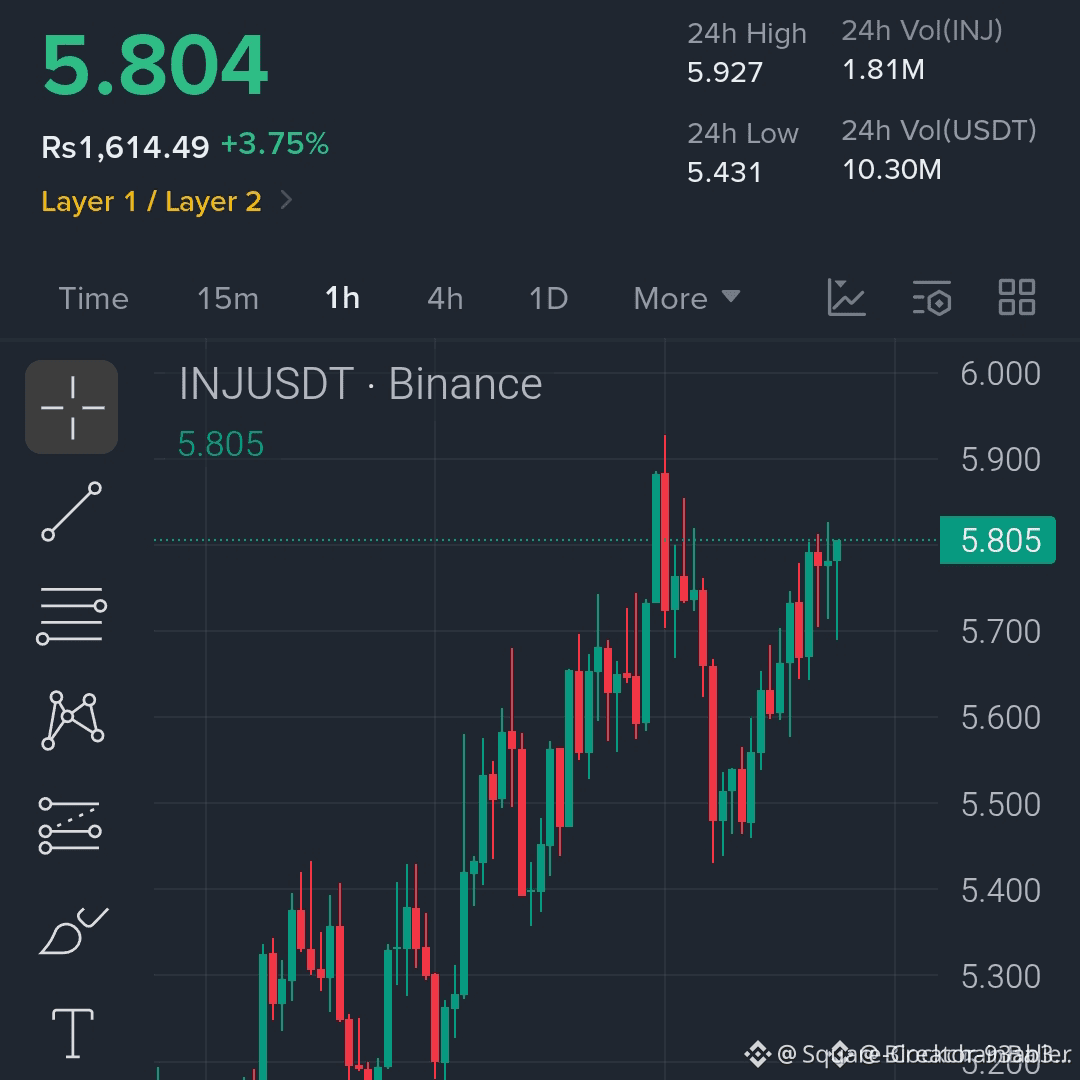The width and height of the screenshot is (1080, 1080).
Task: Click the 5.900 price axis label
Action: (x=1000, y=459)
